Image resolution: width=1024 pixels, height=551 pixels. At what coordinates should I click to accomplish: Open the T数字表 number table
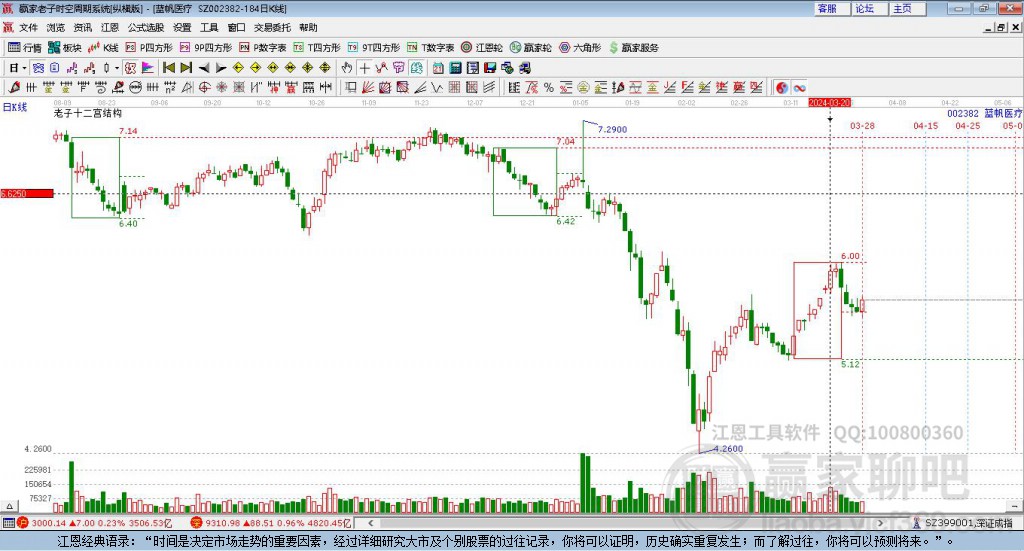tap(430, 48)
